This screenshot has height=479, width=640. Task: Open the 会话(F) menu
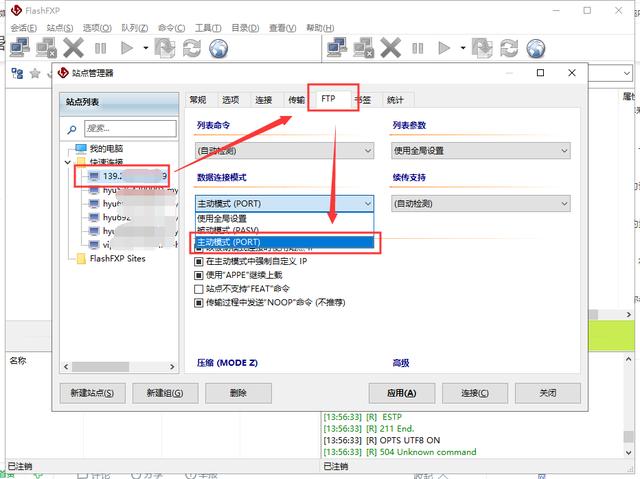click(x=23, y=28)
